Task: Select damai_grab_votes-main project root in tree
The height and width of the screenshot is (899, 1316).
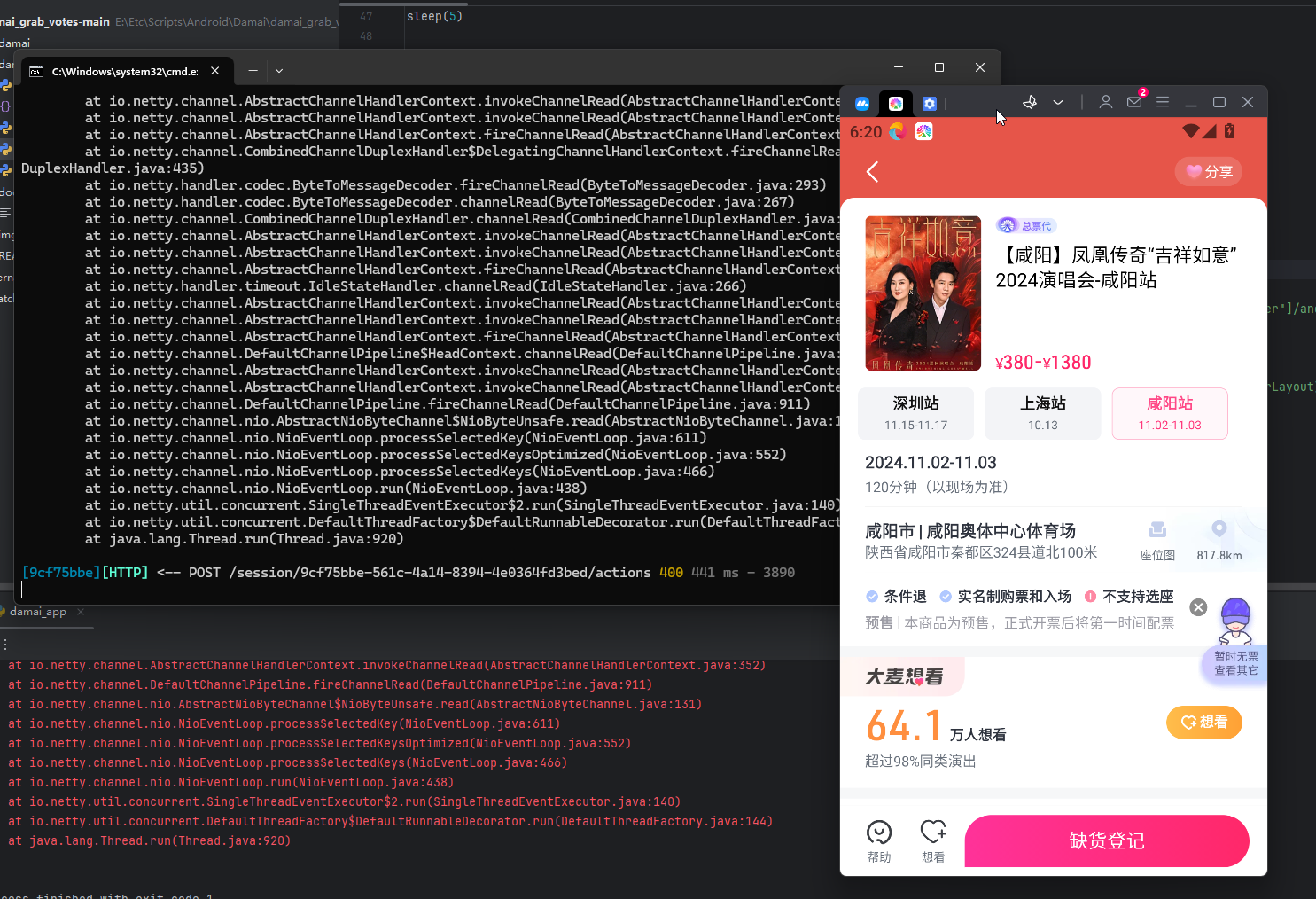Action: 55,21
